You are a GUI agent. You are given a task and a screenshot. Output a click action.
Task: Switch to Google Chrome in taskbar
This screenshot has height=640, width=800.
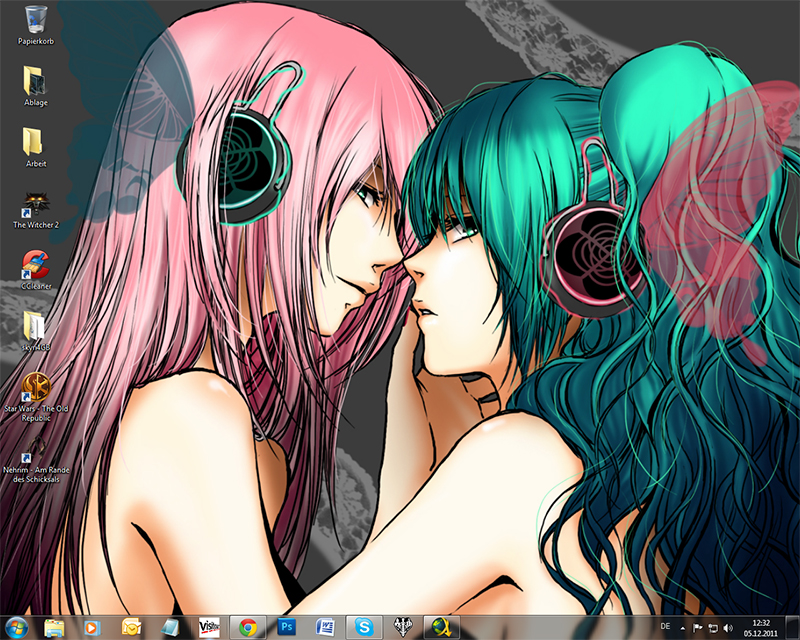click(248, 627)
